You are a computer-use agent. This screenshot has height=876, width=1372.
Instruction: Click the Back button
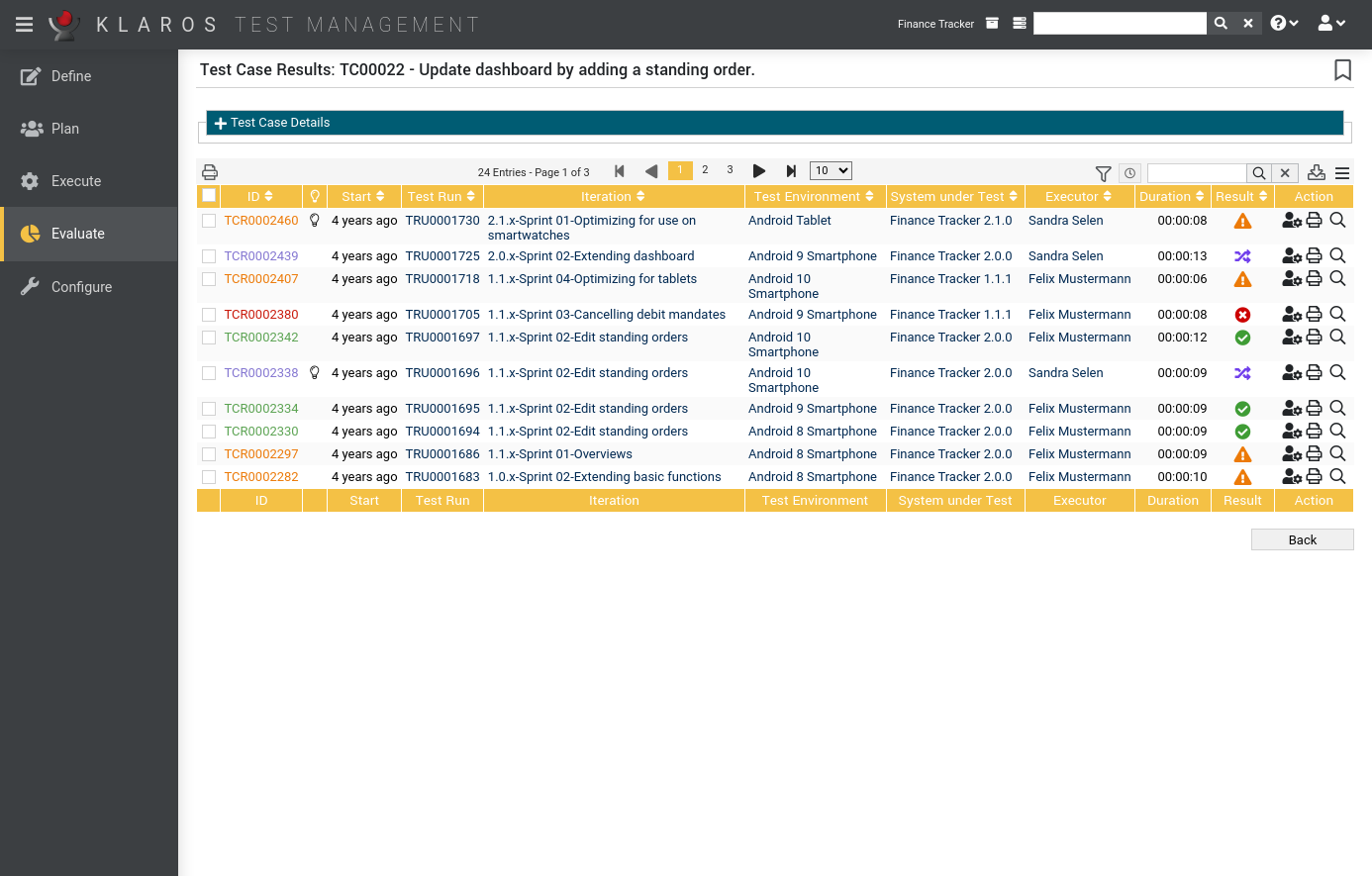coord(1302,539)
